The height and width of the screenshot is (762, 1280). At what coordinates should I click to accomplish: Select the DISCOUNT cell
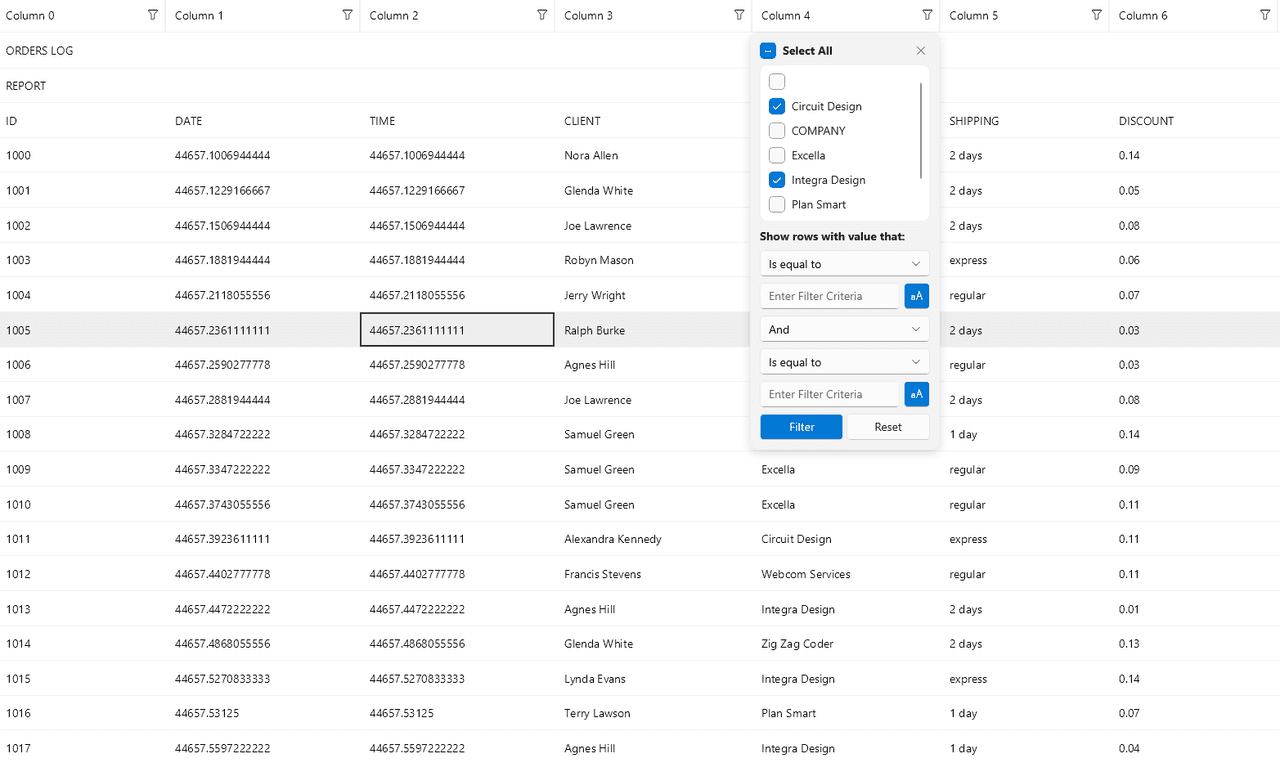point(1195,121)
